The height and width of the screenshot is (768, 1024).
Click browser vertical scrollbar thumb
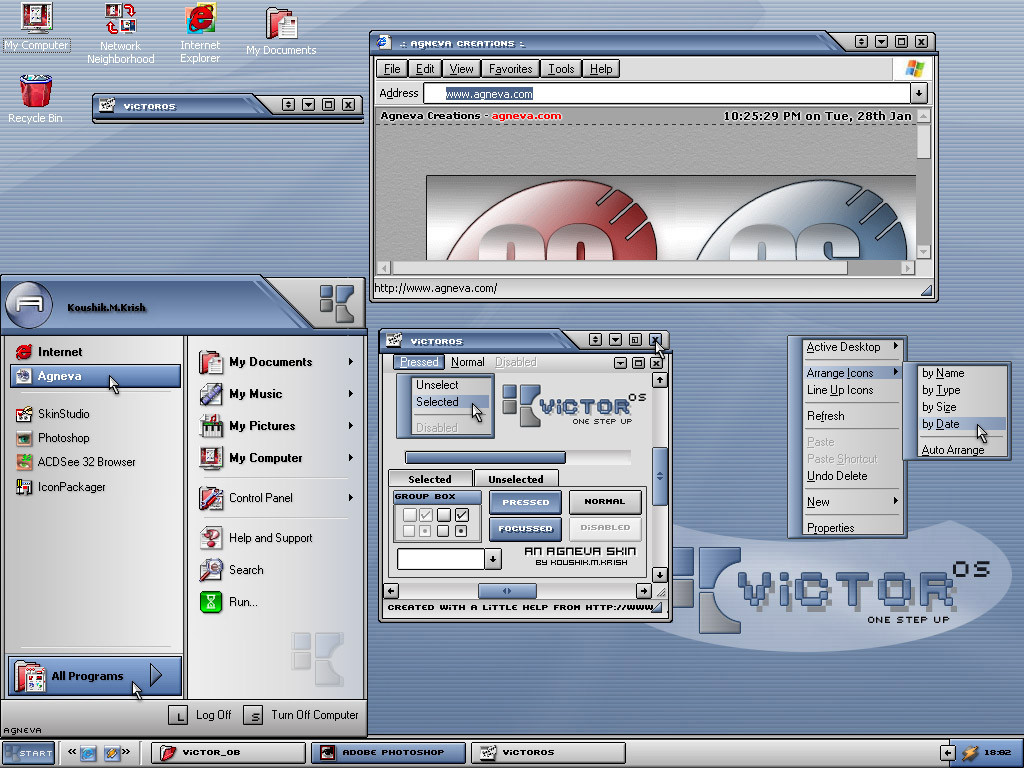(923, 141)
